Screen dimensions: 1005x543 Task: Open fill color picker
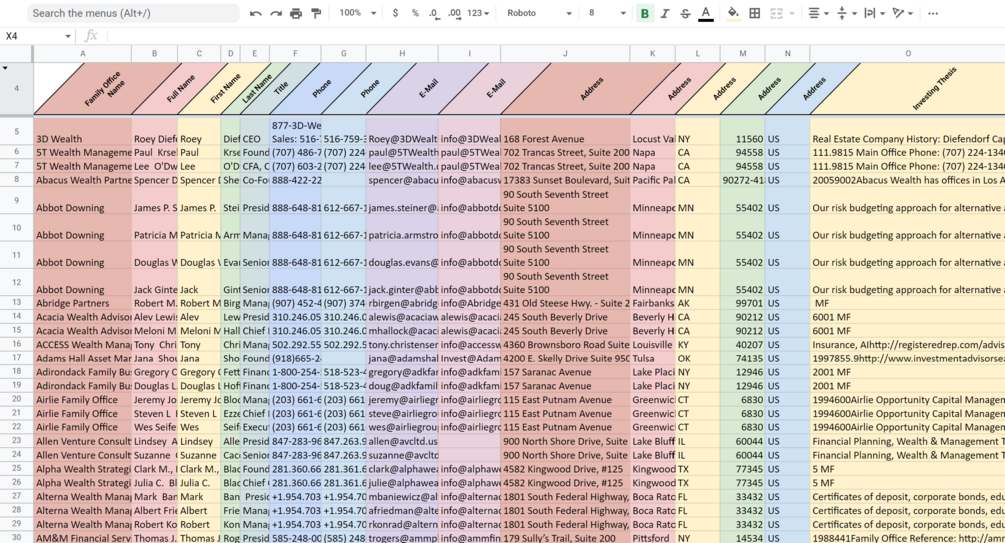click(733, 13)
